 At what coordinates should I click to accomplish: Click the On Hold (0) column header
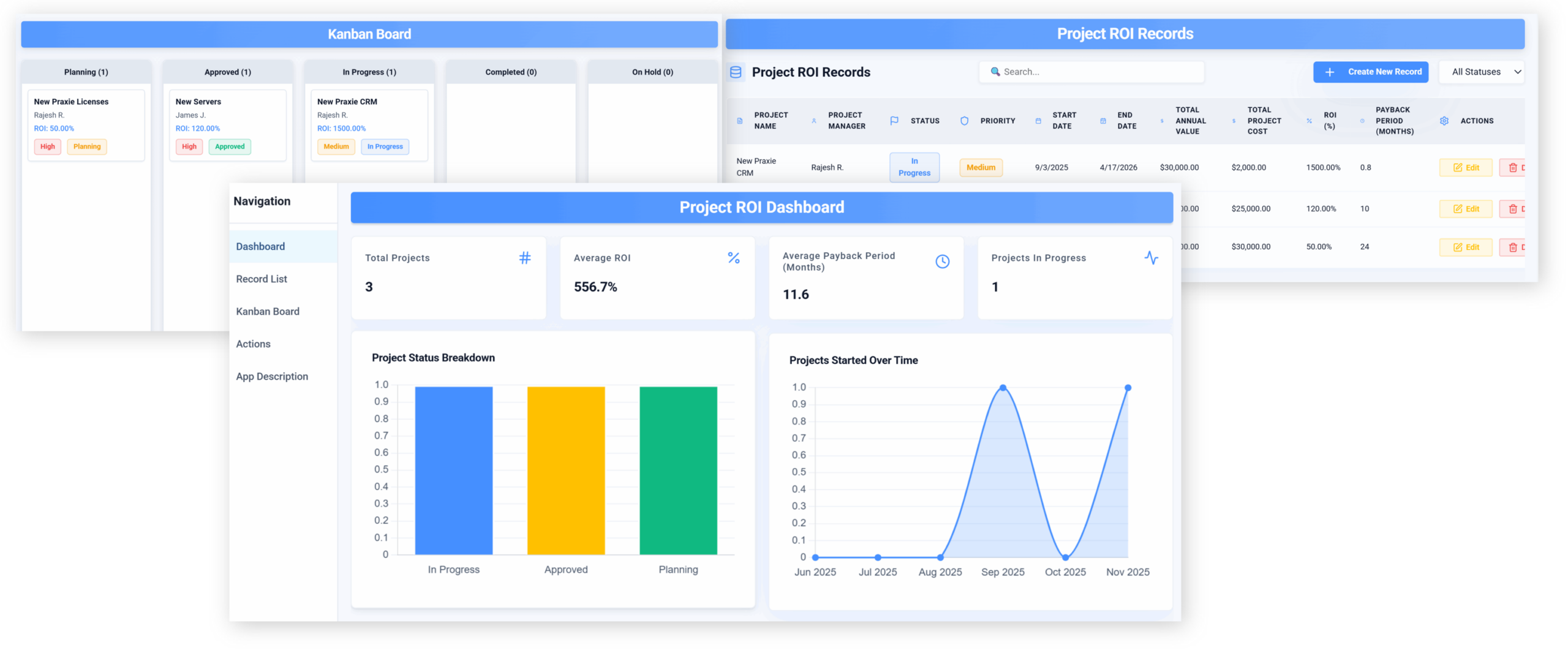pos(653,72)
